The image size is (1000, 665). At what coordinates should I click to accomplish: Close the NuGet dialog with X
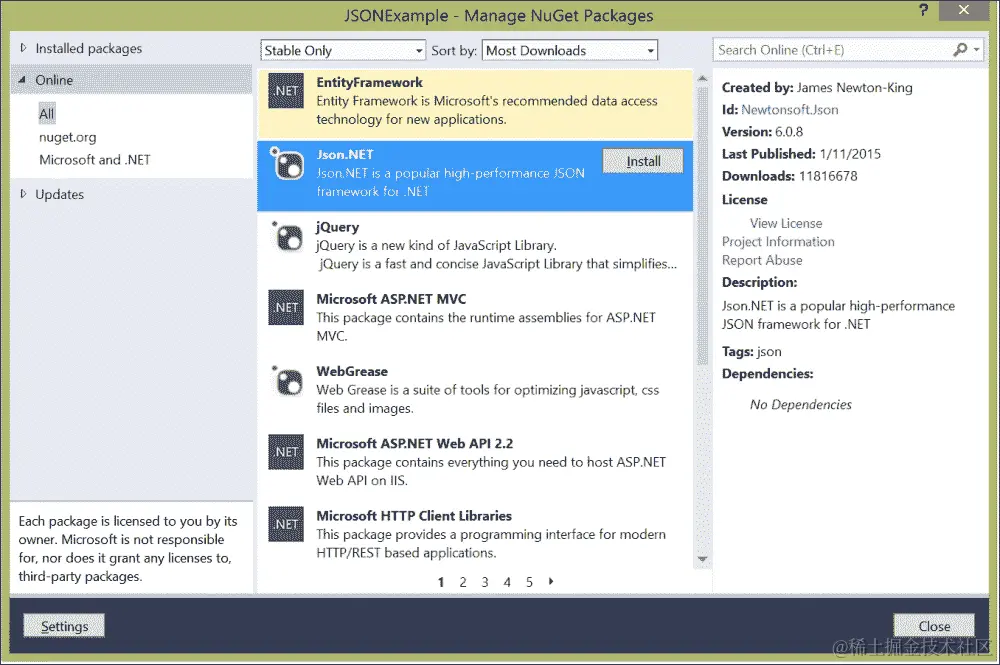click(964, 10)
